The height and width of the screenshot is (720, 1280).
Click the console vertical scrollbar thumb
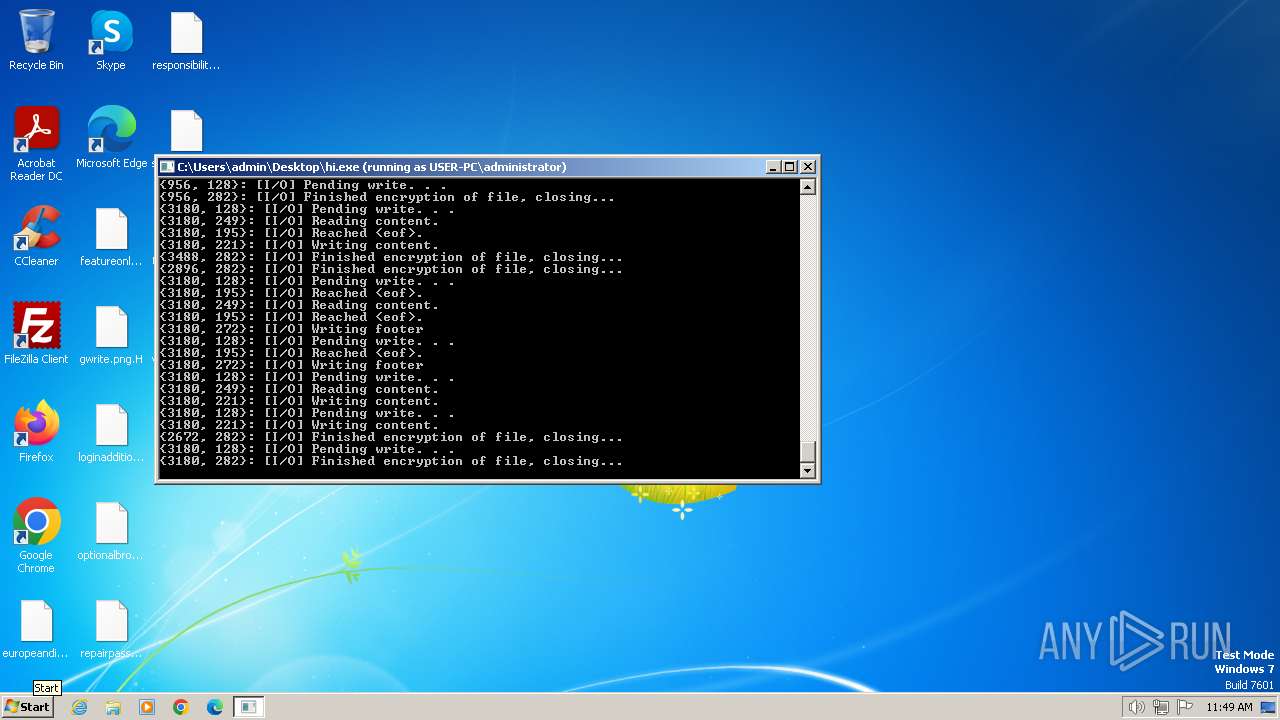[x=808, y=451]
